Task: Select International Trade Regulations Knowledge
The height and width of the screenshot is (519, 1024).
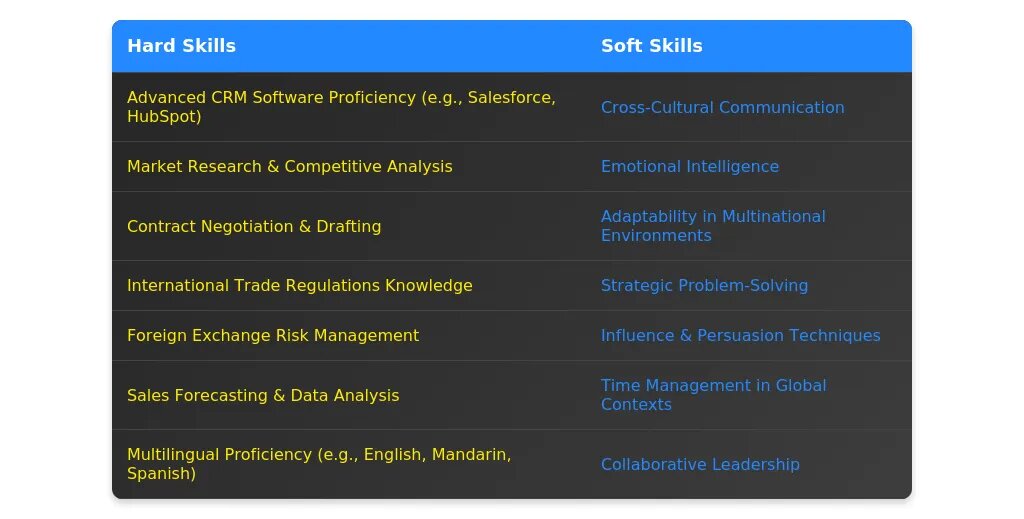Action: (300, 285)
